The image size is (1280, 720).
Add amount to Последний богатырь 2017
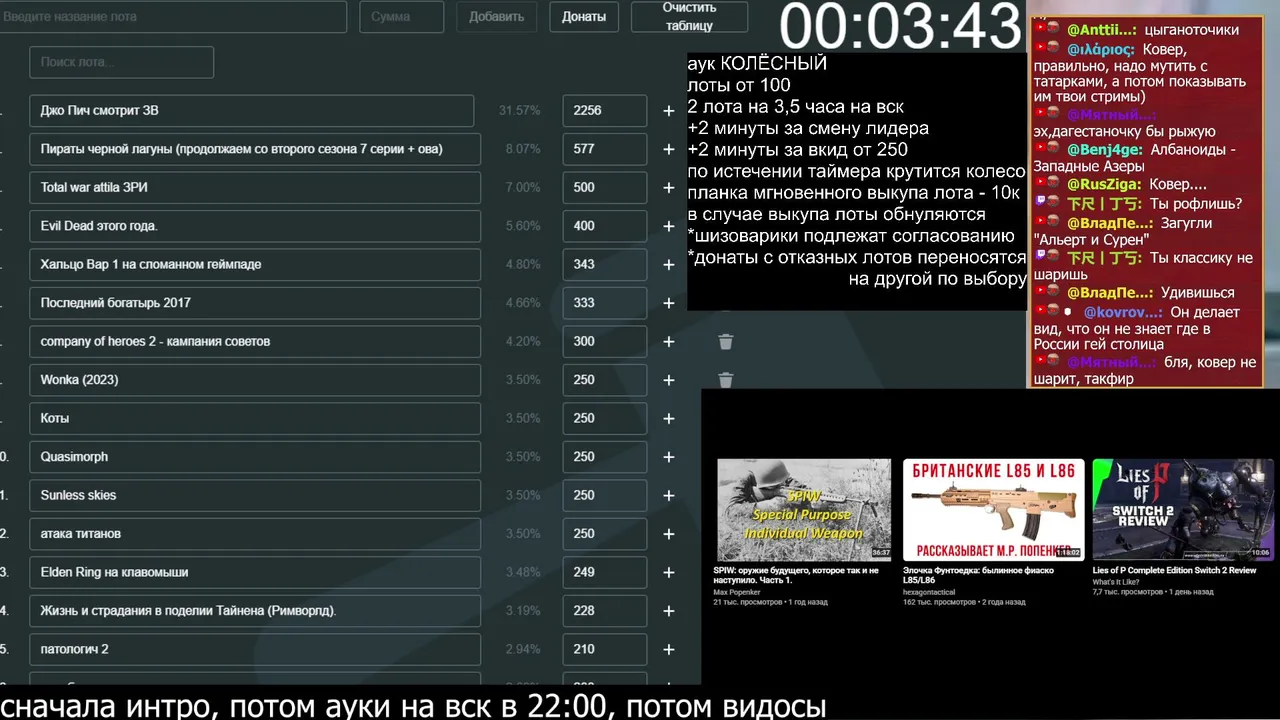669,303
